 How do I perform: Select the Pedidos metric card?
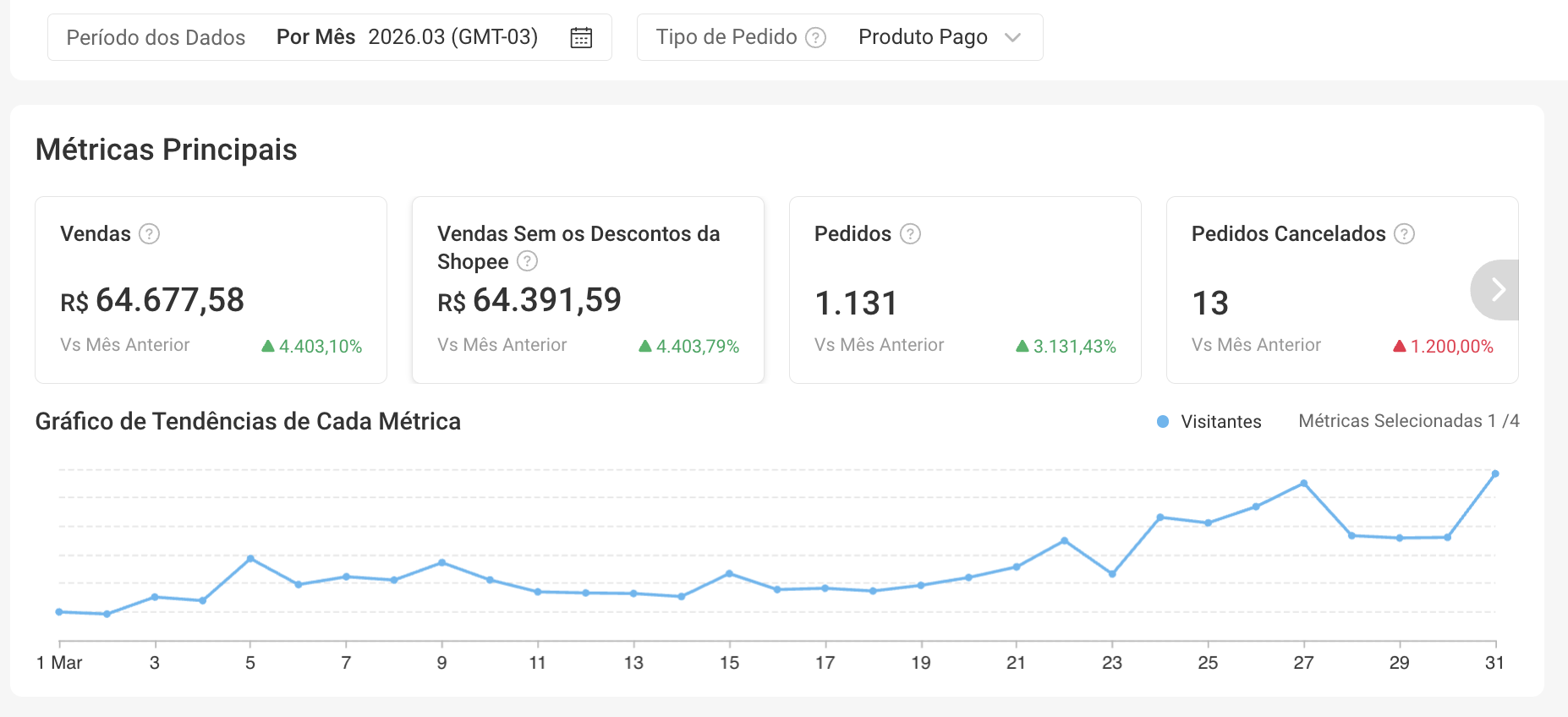coord(965,290)
